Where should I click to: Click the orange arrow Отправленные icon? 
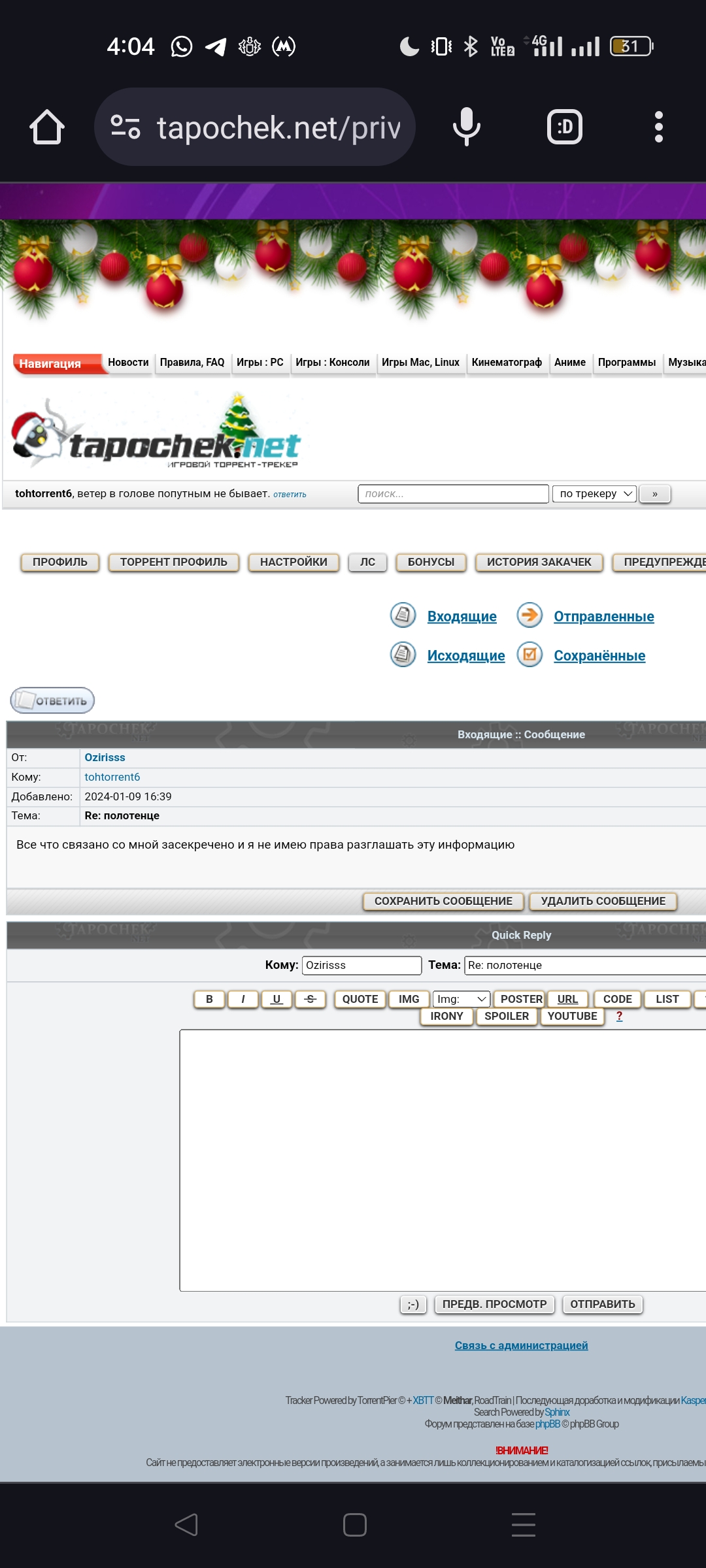529,615
